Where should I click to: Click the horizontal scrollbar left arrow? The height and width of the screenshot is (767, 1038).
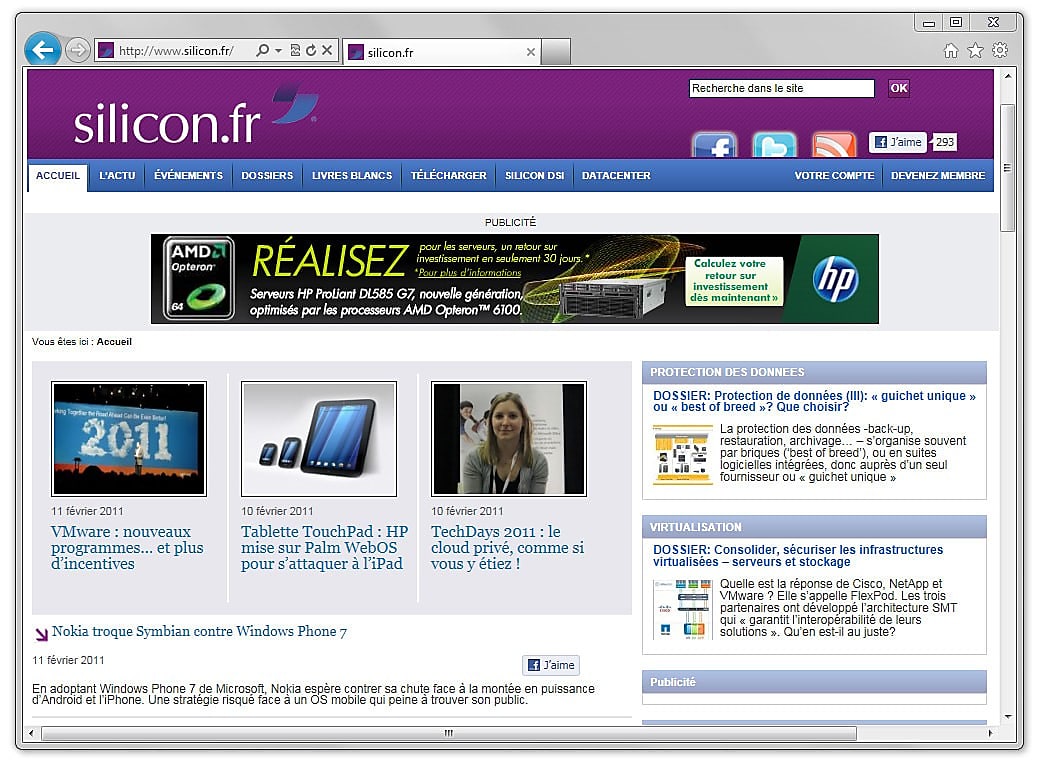[x=32, y=733]
